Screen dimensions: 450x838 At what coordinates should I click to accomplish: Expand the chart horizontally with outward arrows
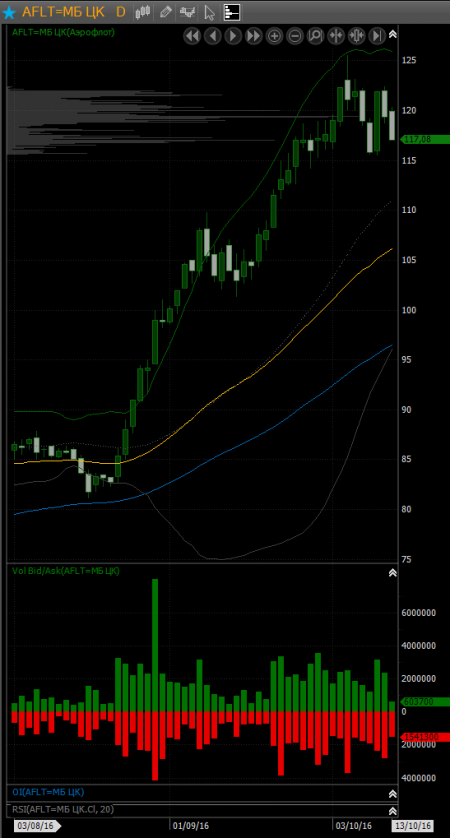point(356,36)
